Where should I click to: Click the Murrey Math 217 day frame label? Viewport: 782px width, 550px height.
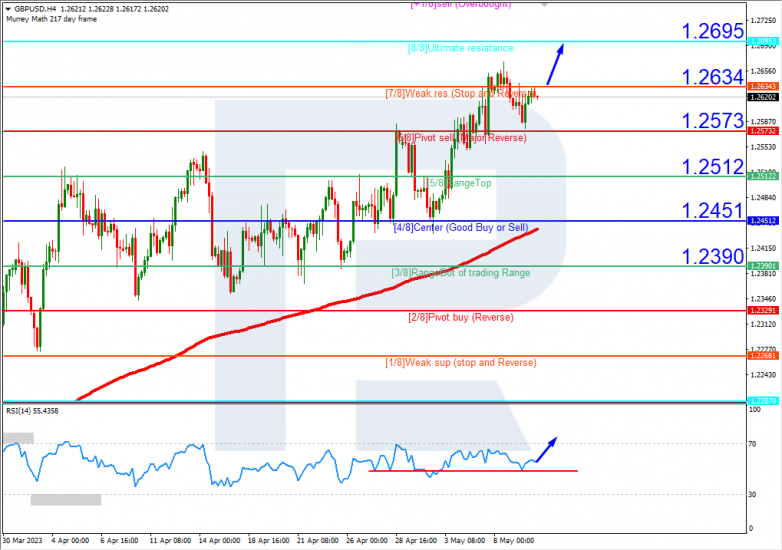point(51,19)
